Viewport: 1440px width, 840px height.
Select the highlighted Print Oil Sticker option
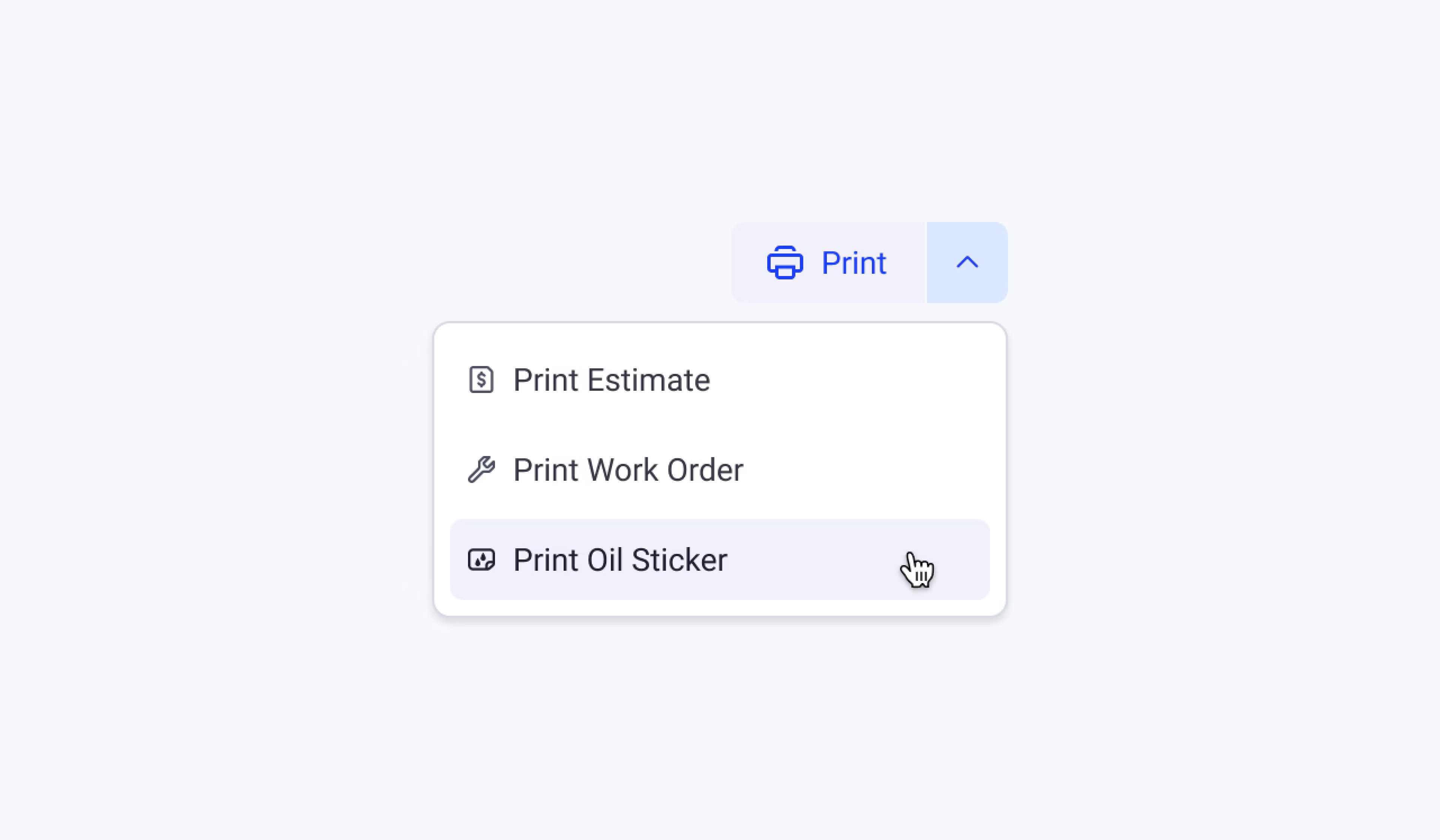point(620,560)
